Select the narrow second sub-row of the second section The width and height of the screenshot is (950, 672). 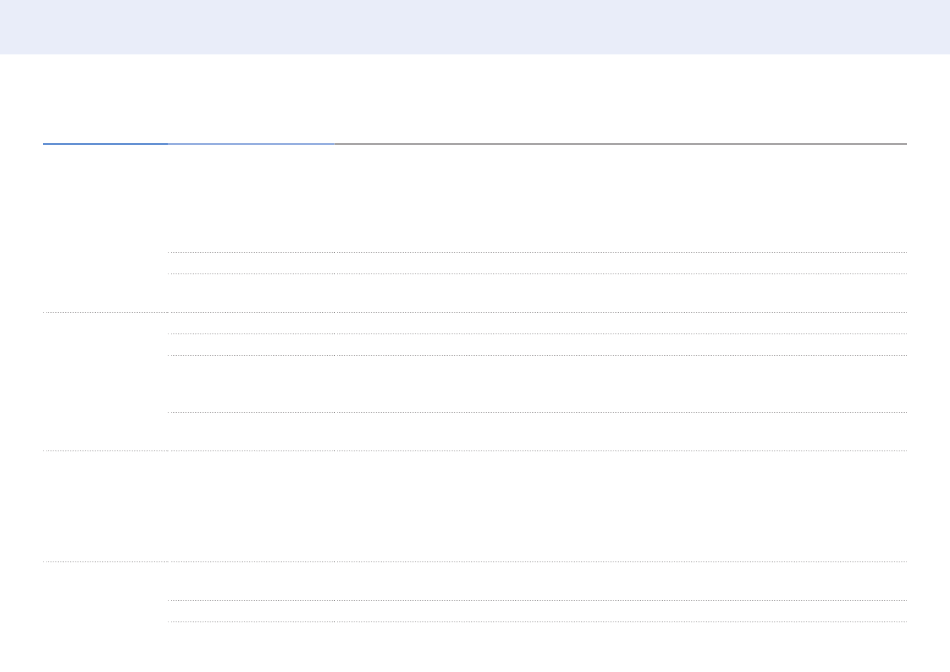(x=538, y=344)
